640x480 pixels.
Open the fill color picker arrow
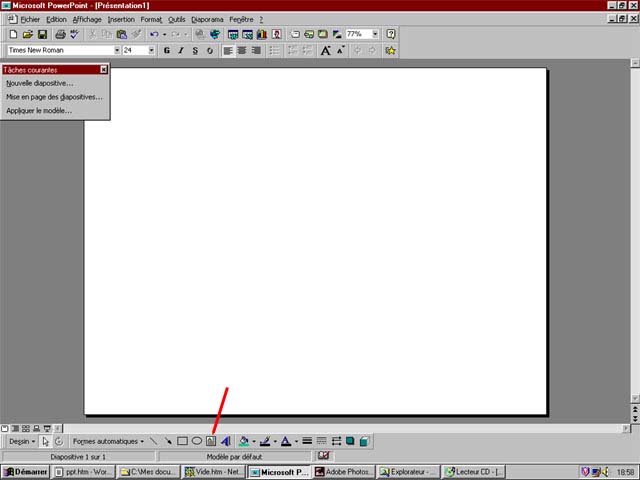[254, 441]
